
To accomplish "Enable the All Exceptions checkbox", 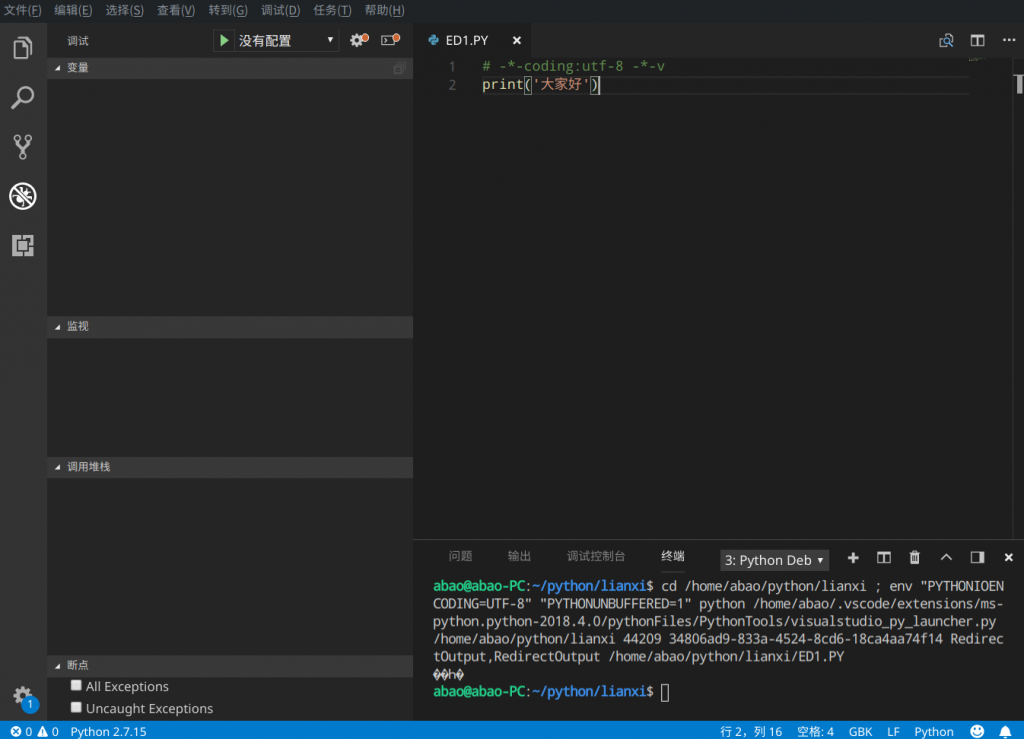I will coord(76,686).
